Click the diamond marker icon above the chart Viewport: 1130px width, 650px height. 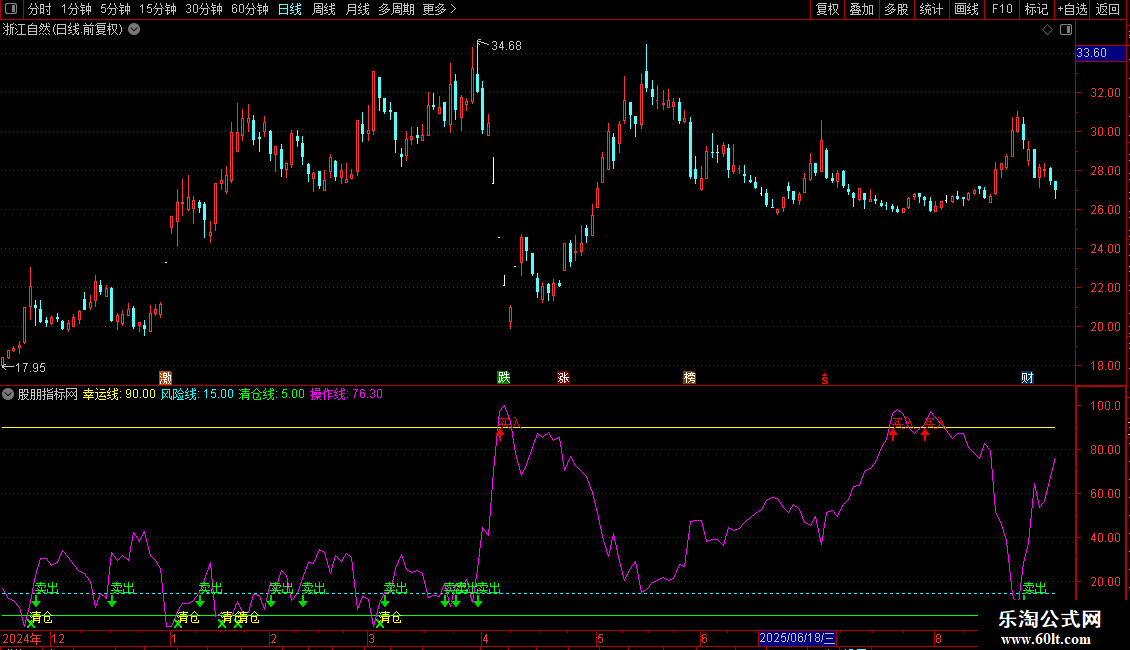tap(1048, 30)
